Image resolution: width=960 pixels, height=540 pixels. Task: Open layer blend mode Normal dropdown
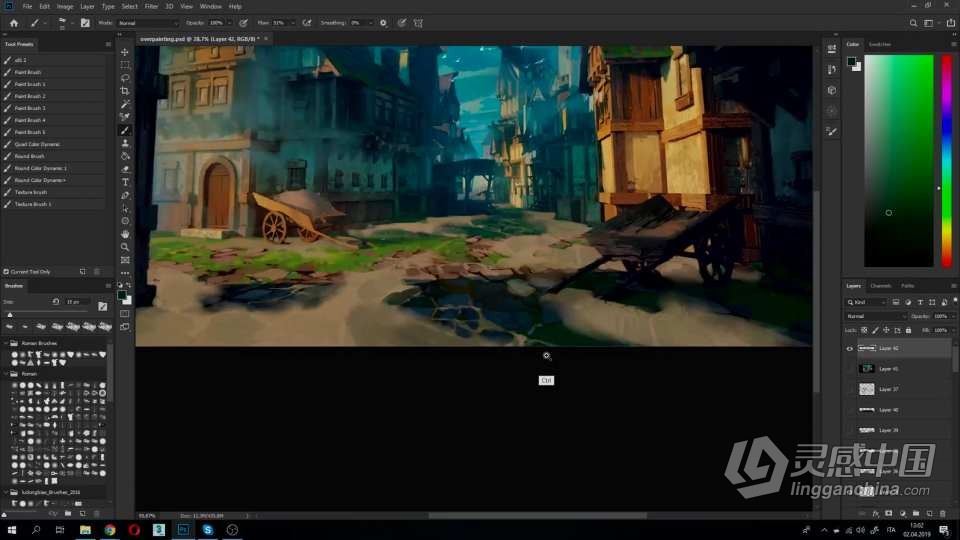pyautogui.click(x=876, y=317)
